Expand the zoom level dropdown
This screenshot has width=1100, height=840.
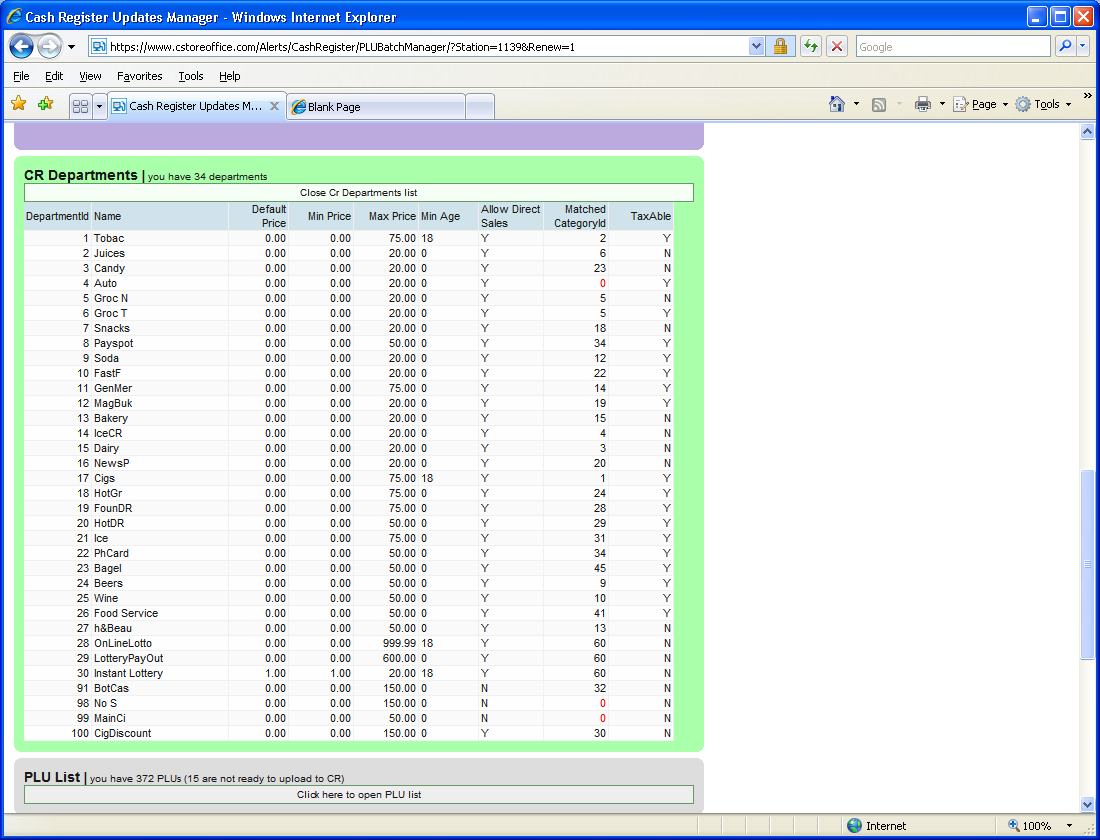coord(1069,826)
